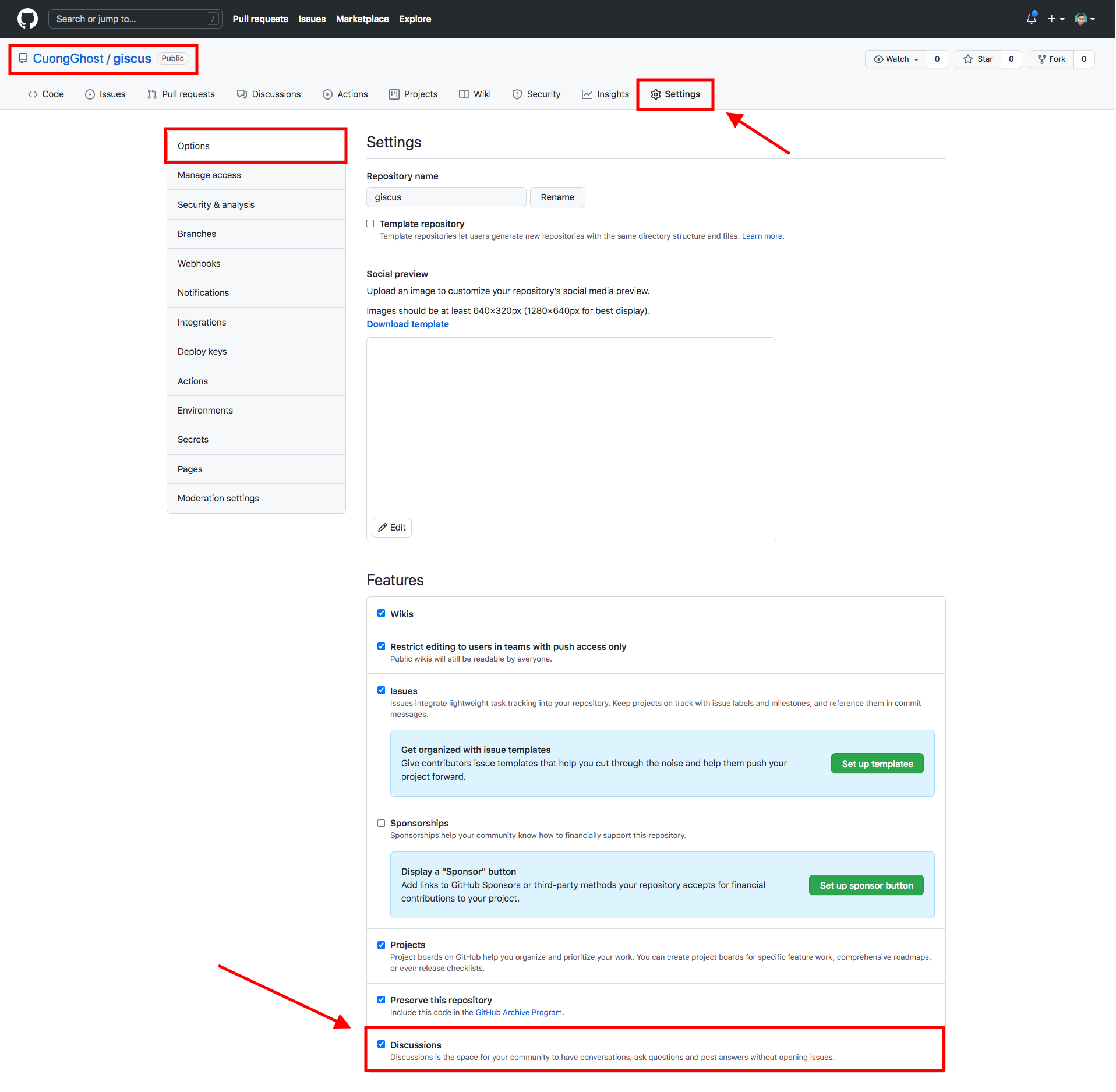Open the Wiki tab
Screen dimensions: 1116x1092
(x=475, y=94)
